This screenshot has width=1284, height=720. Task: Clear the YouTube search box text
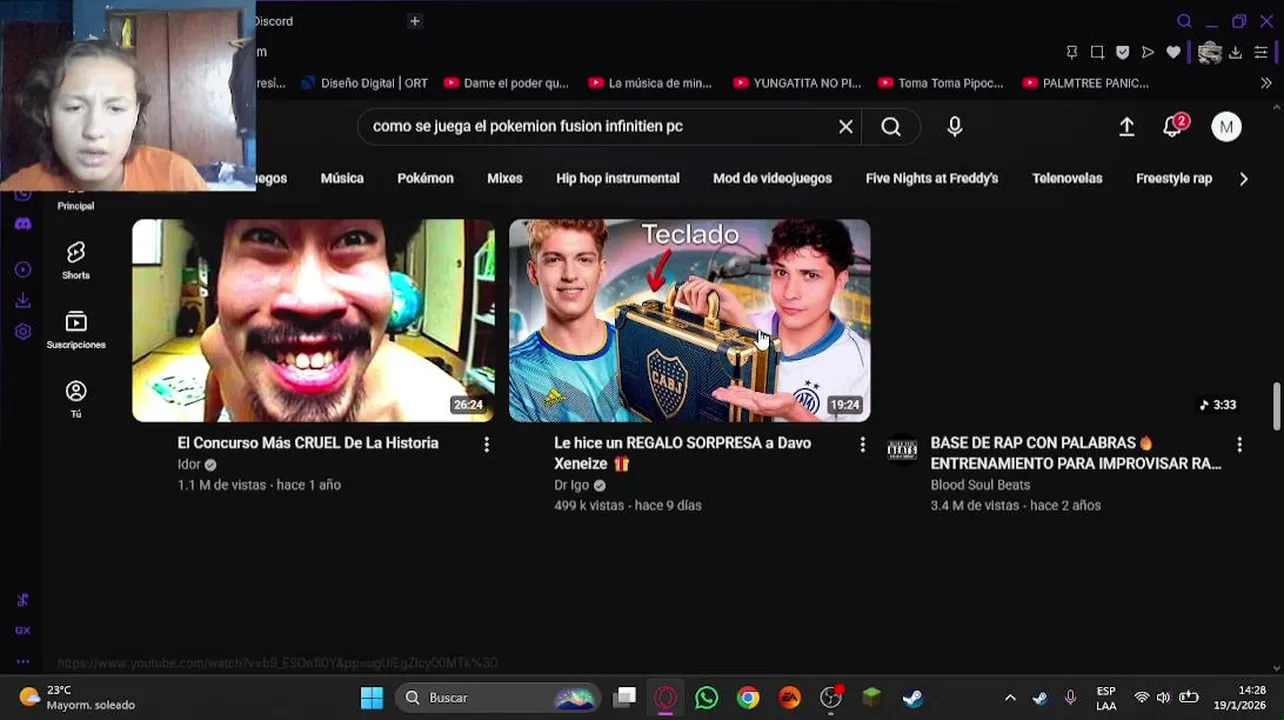(846, 127)
